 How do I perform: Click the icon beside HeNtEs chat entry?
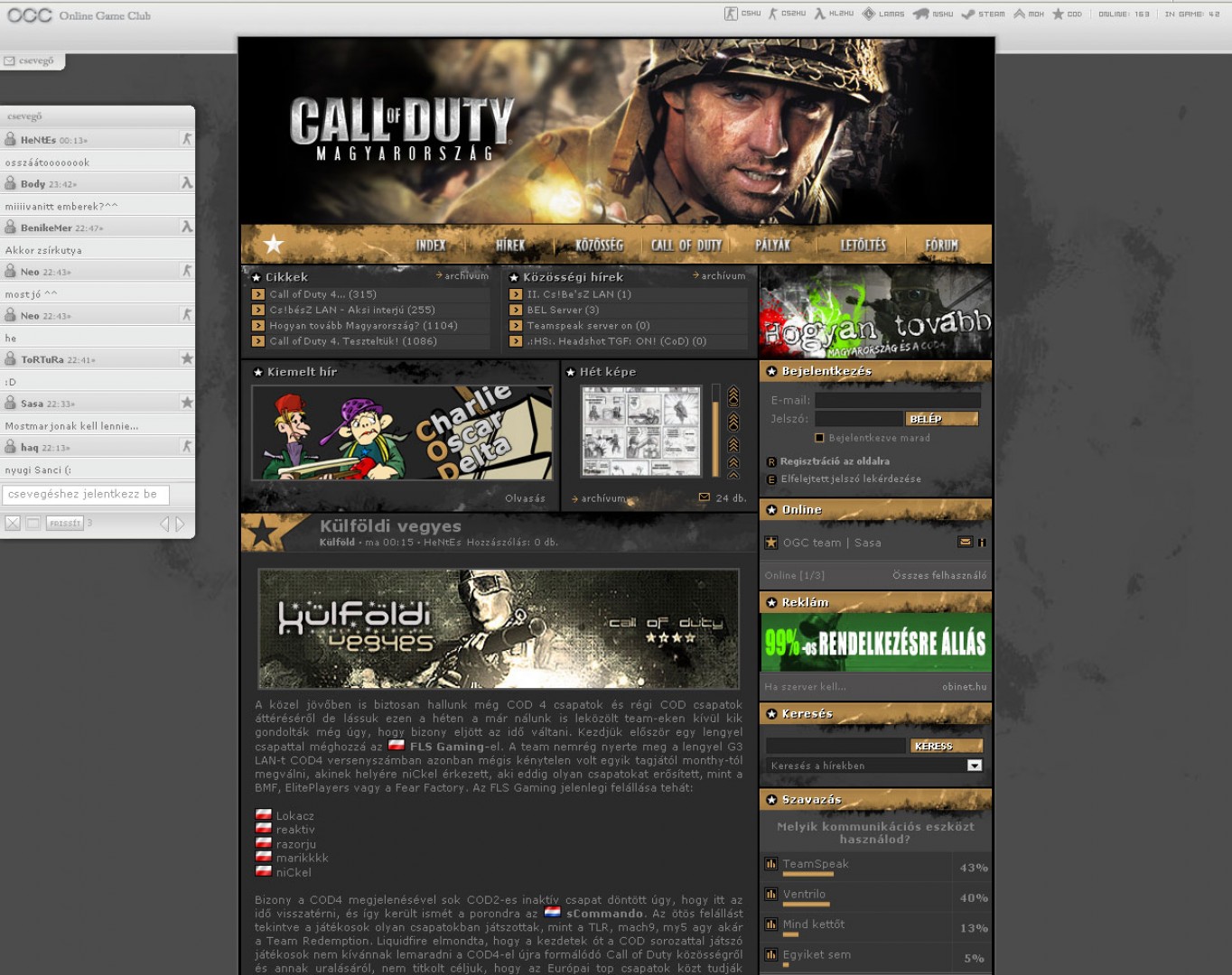[x=187, y=139]
